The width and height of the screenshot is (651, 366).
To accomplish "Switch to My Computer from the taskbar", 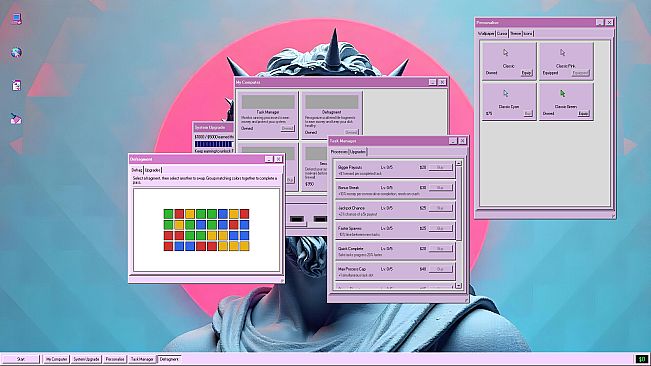I will [56, 359].
